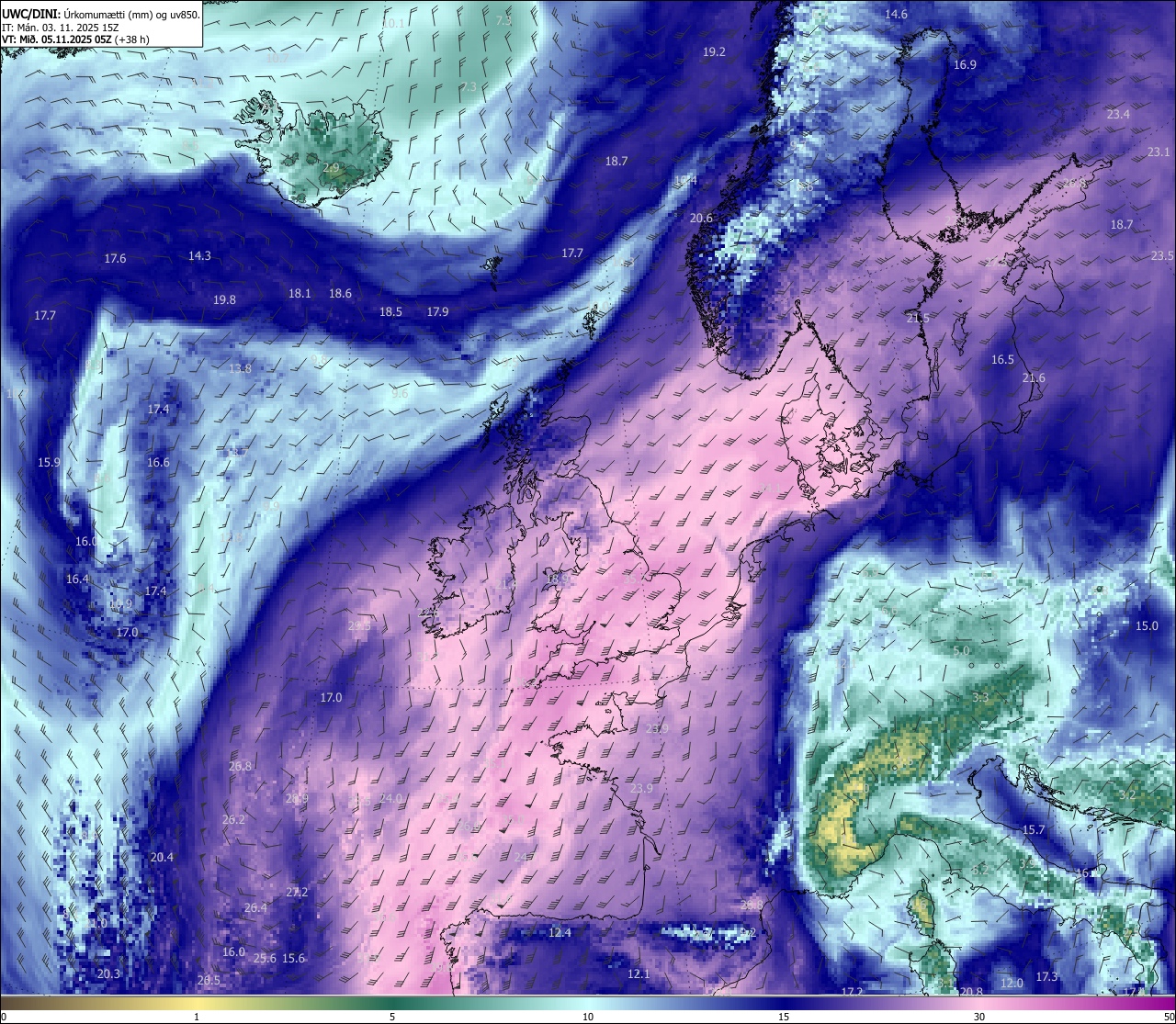Click the map value '14.3'

point(199,256)
